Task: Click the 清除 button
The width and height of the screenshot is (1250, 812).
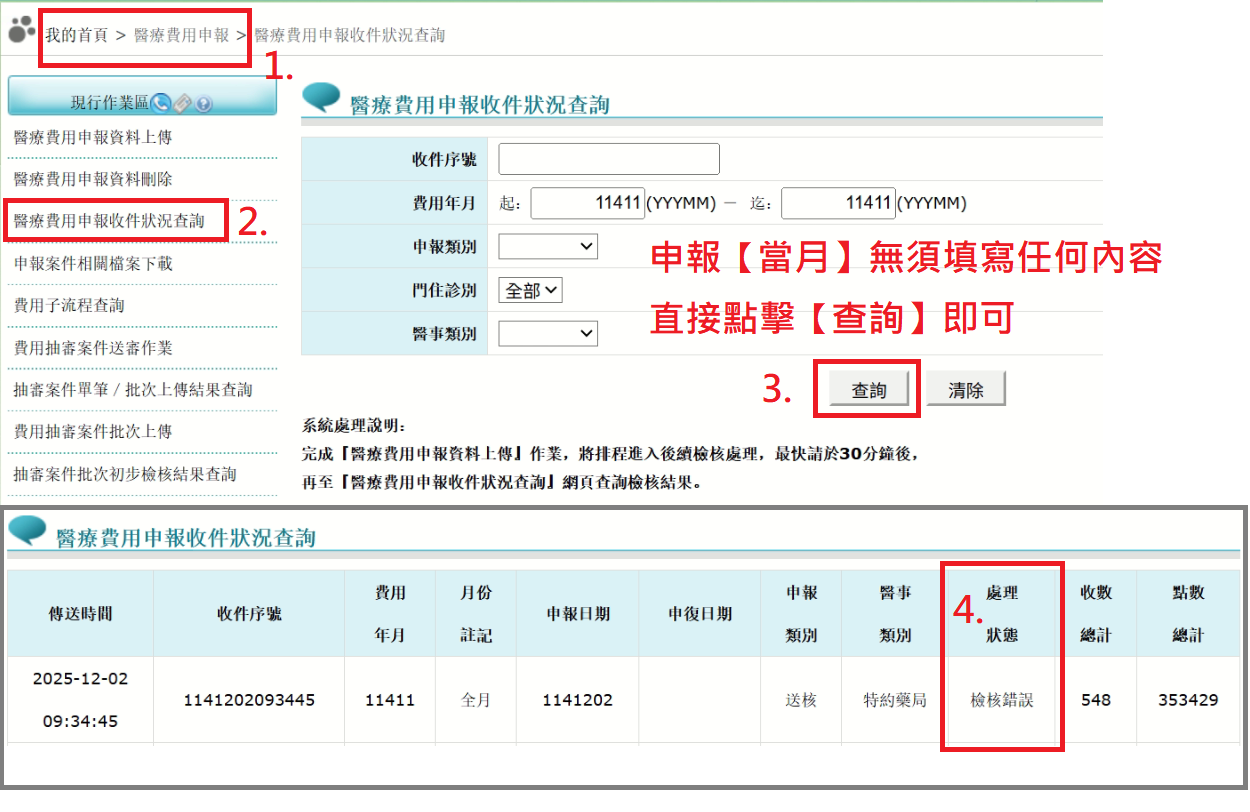Action: click(965, 390)
